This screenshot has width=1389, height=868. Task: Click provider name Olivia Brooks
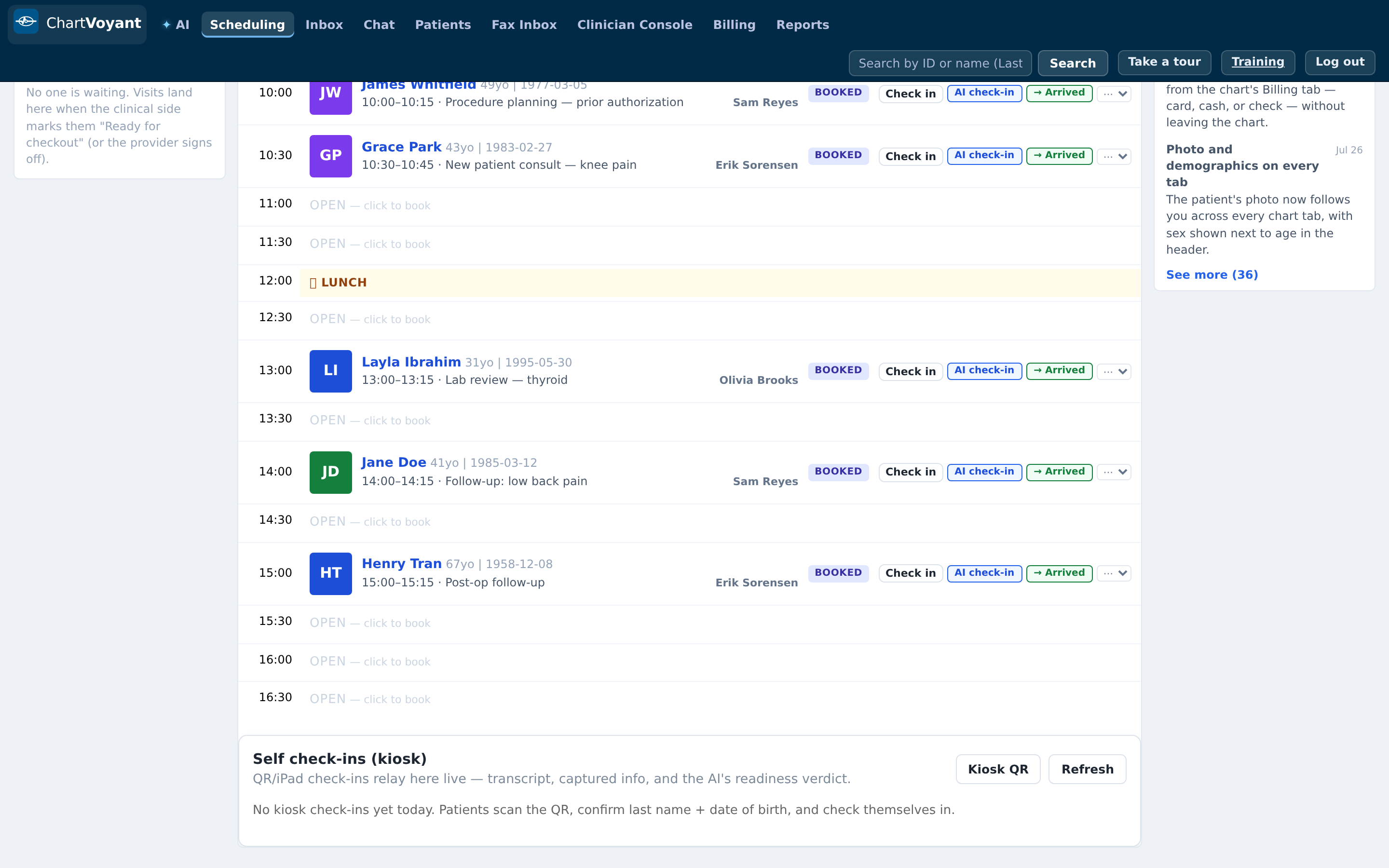pyautogui.click(x=758, y=380)
